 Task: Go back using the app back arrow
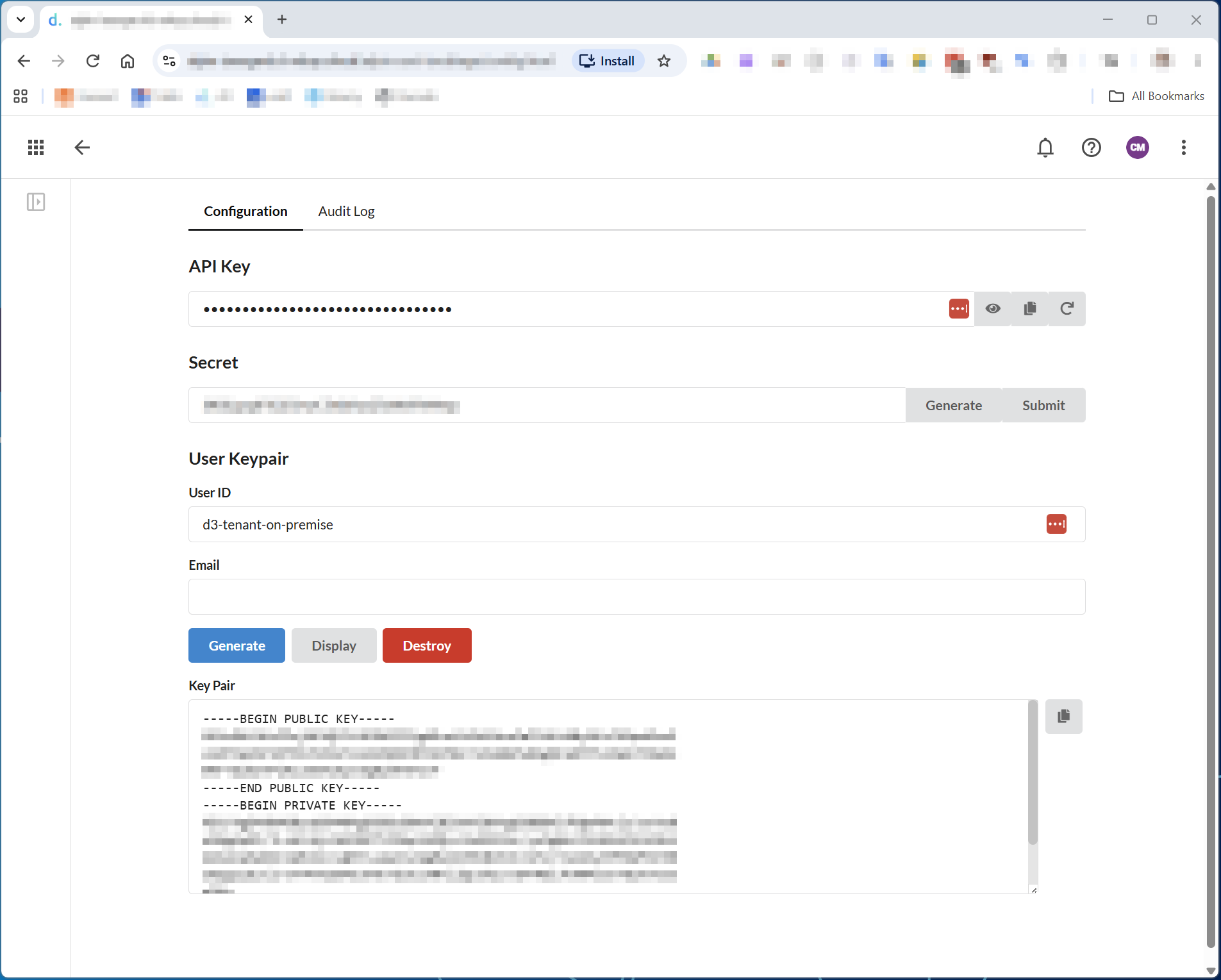point(82,147)
